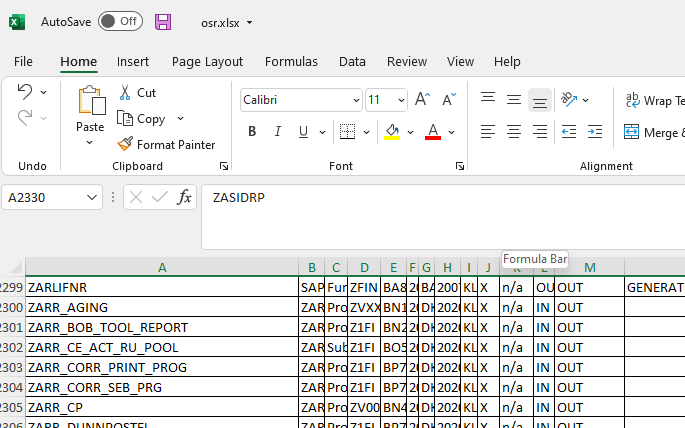
Task: Decrease font size with the small A
Action: [x=449, y=100]
